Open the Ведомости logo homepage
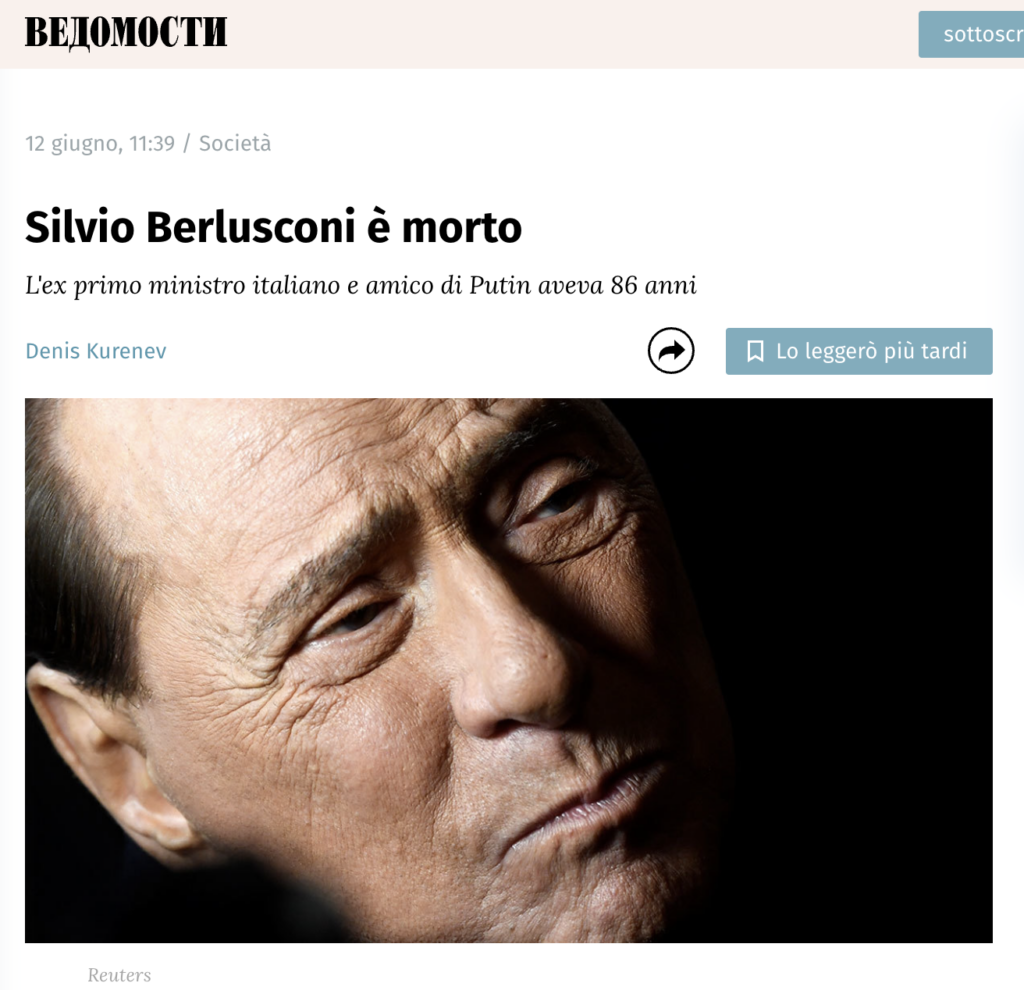This screenshot has height=990, width=1024. click(126, 32)
